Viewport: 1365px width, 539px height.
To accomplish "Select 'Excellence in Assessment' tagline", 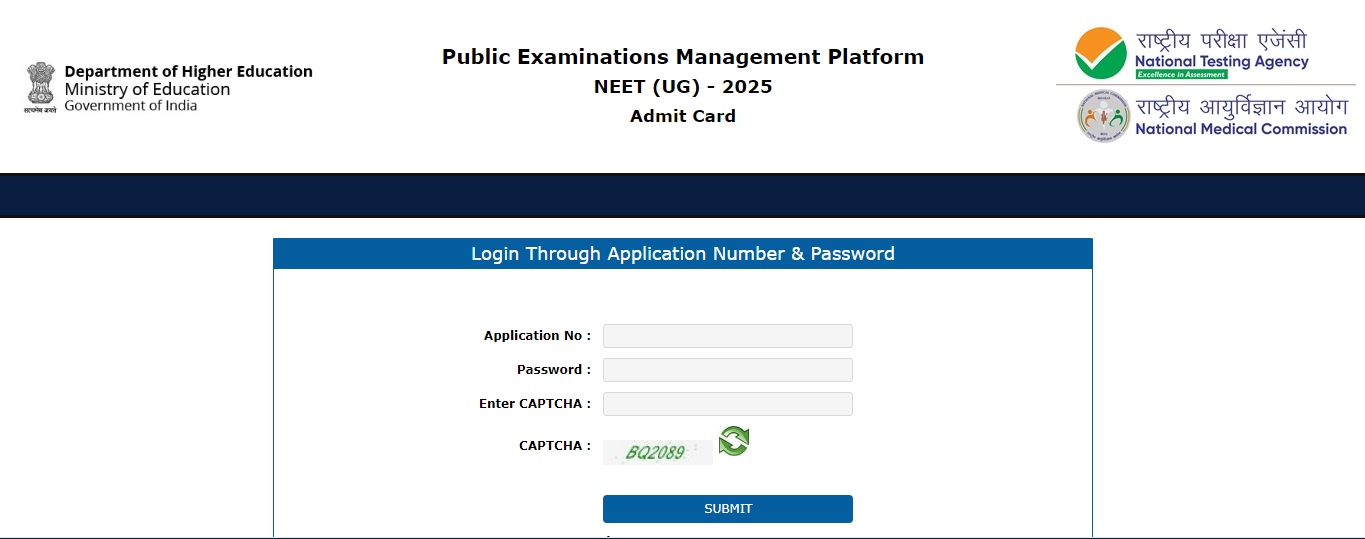I will point(1181,75).
